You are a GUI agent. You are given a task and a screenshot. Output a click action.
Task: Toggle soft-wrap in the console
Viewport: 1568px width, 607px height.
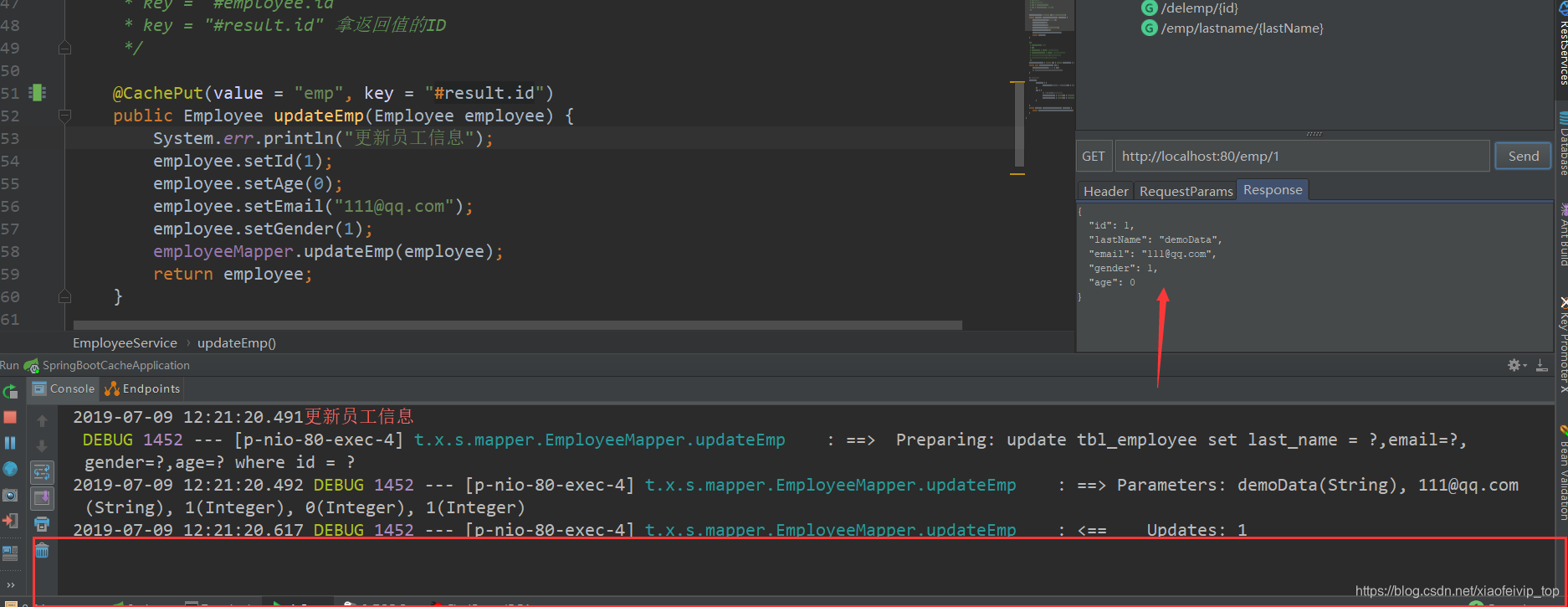pos(42,472)
